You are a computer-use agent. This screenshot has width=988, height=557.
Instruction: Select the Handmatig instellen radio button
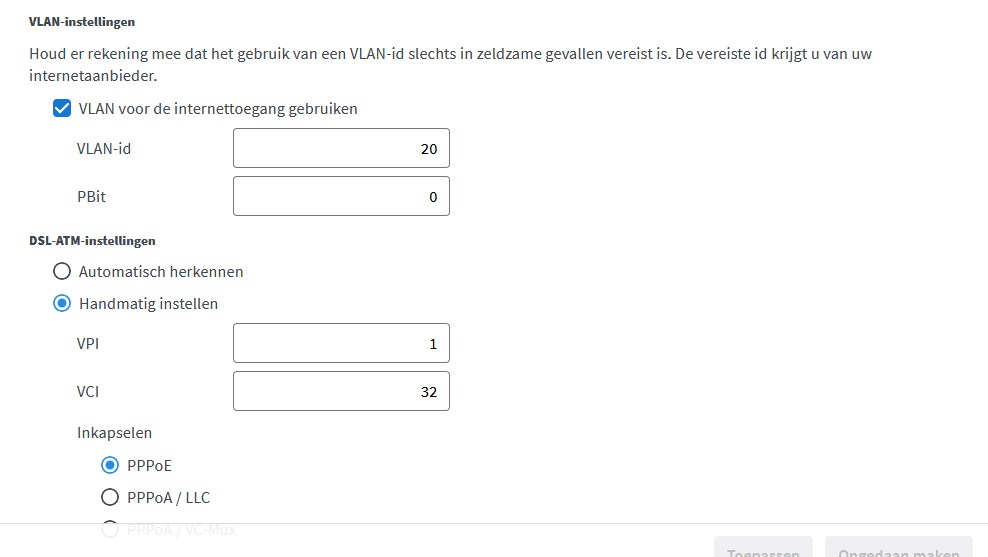(62, 304)
